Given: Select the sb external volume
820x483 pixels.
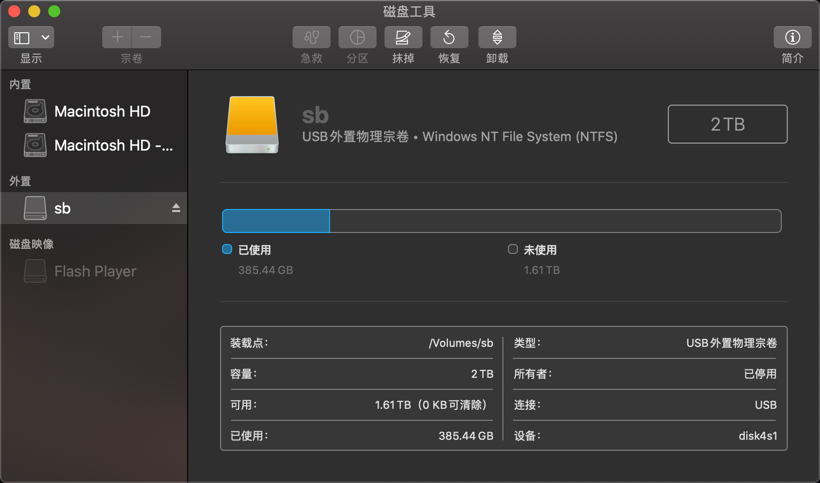Looking at the screenshot, I should pyautogui.click(x=62, y=208).
